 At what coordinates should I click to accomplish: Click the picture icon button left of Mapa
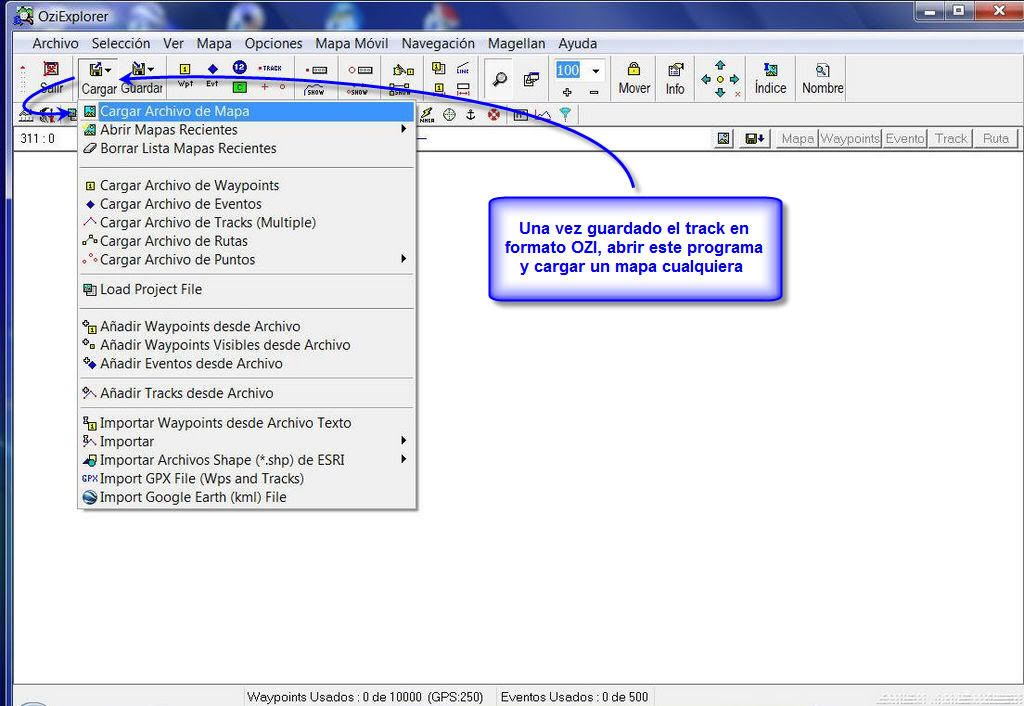pos(724,138)
